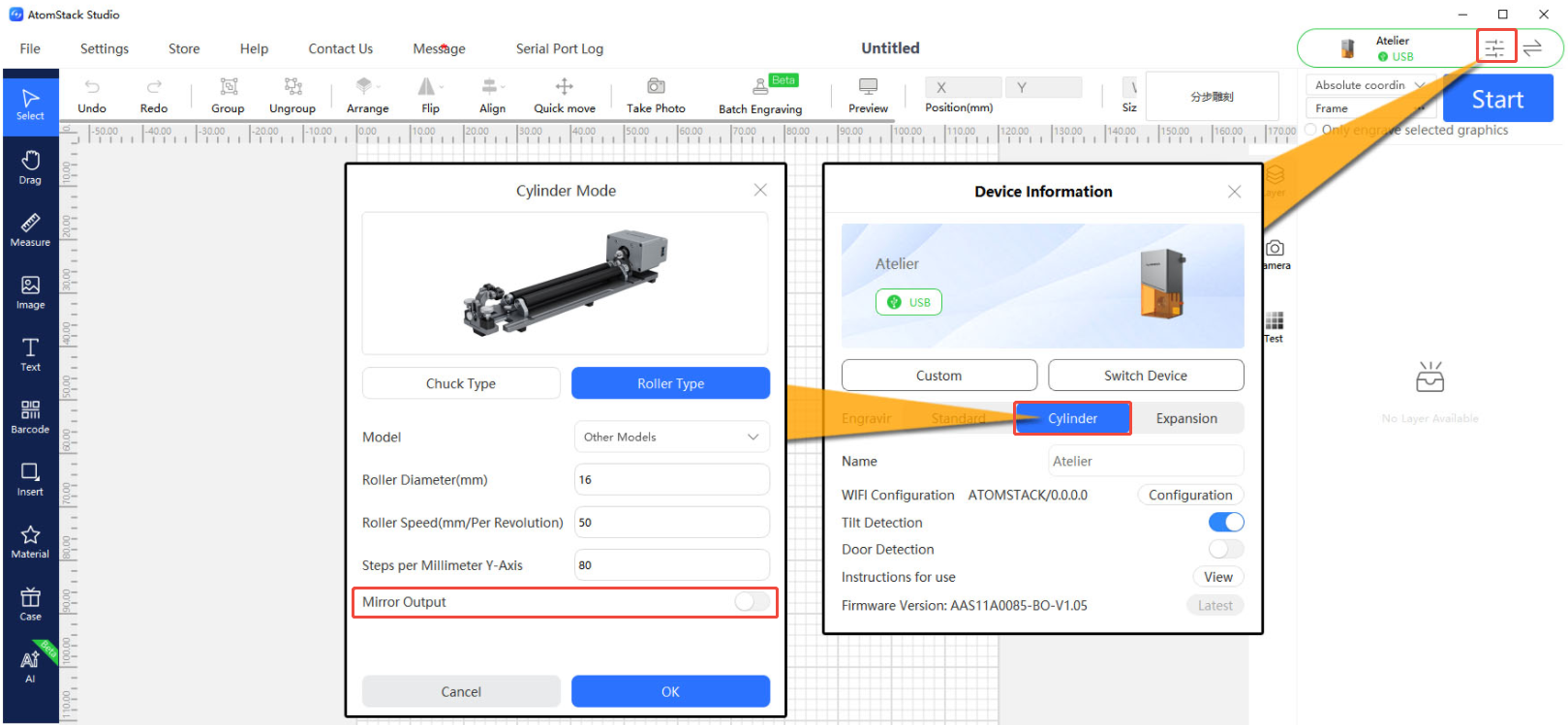Launch the AI beta tool
Screen dimensions: 1568x725
coord(30,666)
